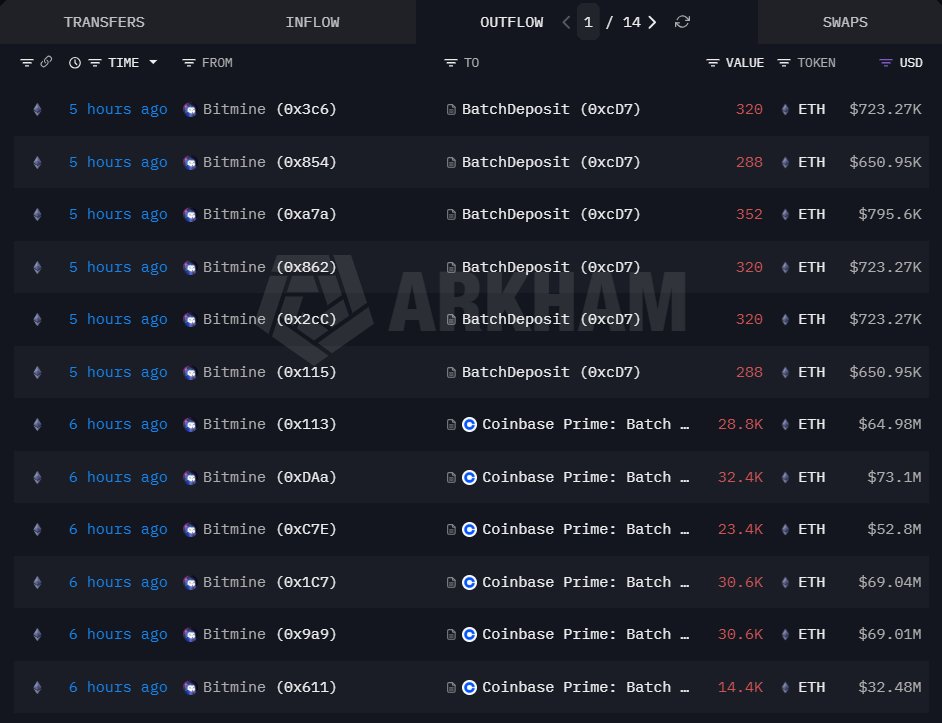Image resolution: width=942 pixels, height=723 pixels.
Task: Click the $73.1M USD amount
Action: tap(895, 477)
